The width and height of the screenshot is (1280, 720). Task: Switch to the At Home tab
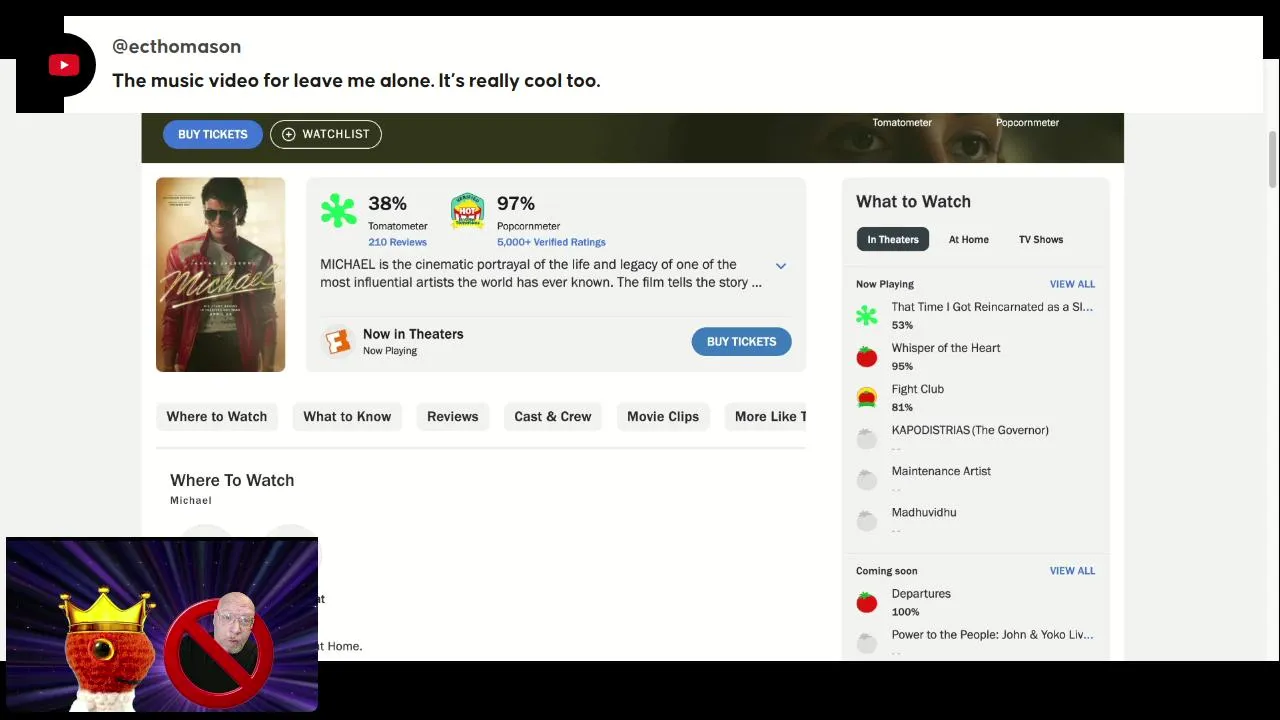pos(969,239)
